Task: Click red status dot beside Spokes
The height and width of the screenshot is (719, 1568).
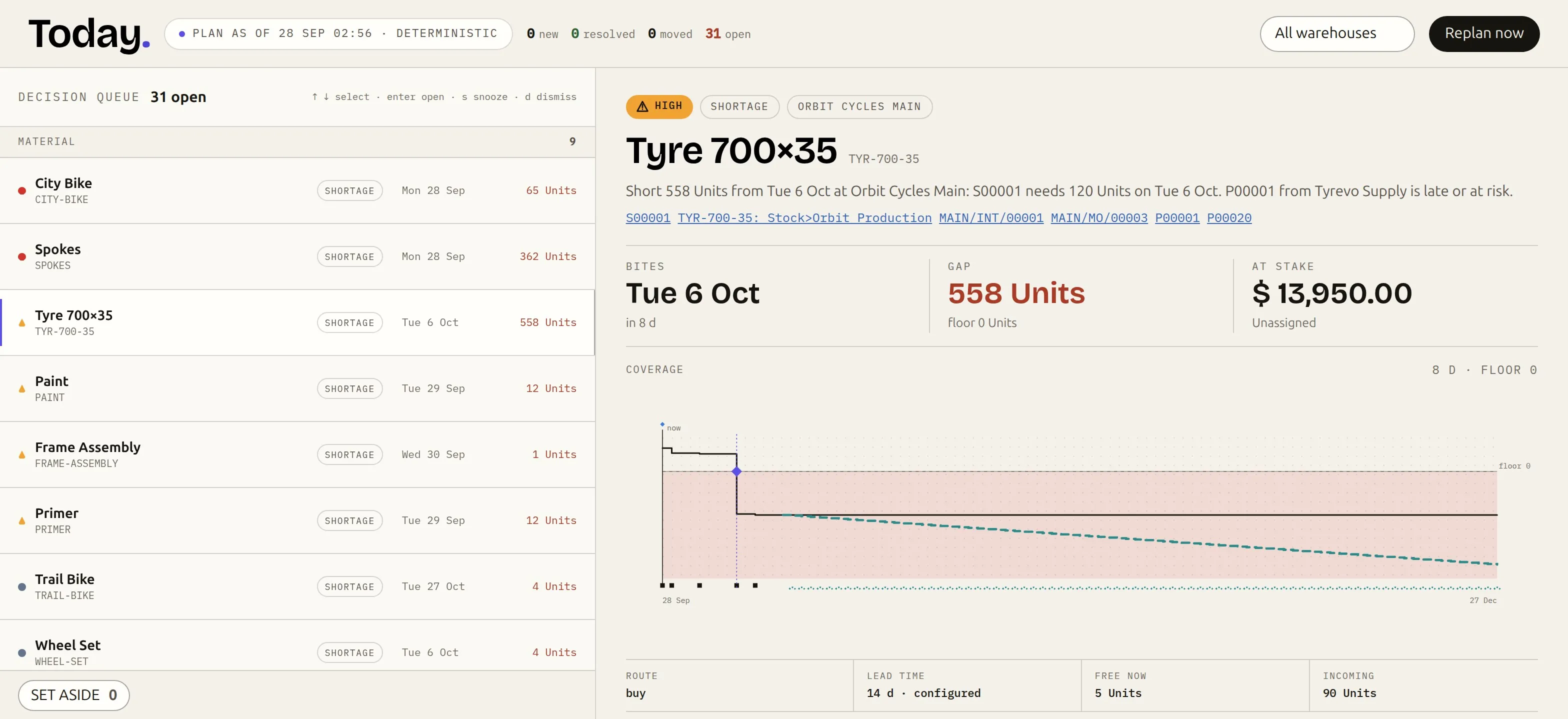Action: (22, 257)
